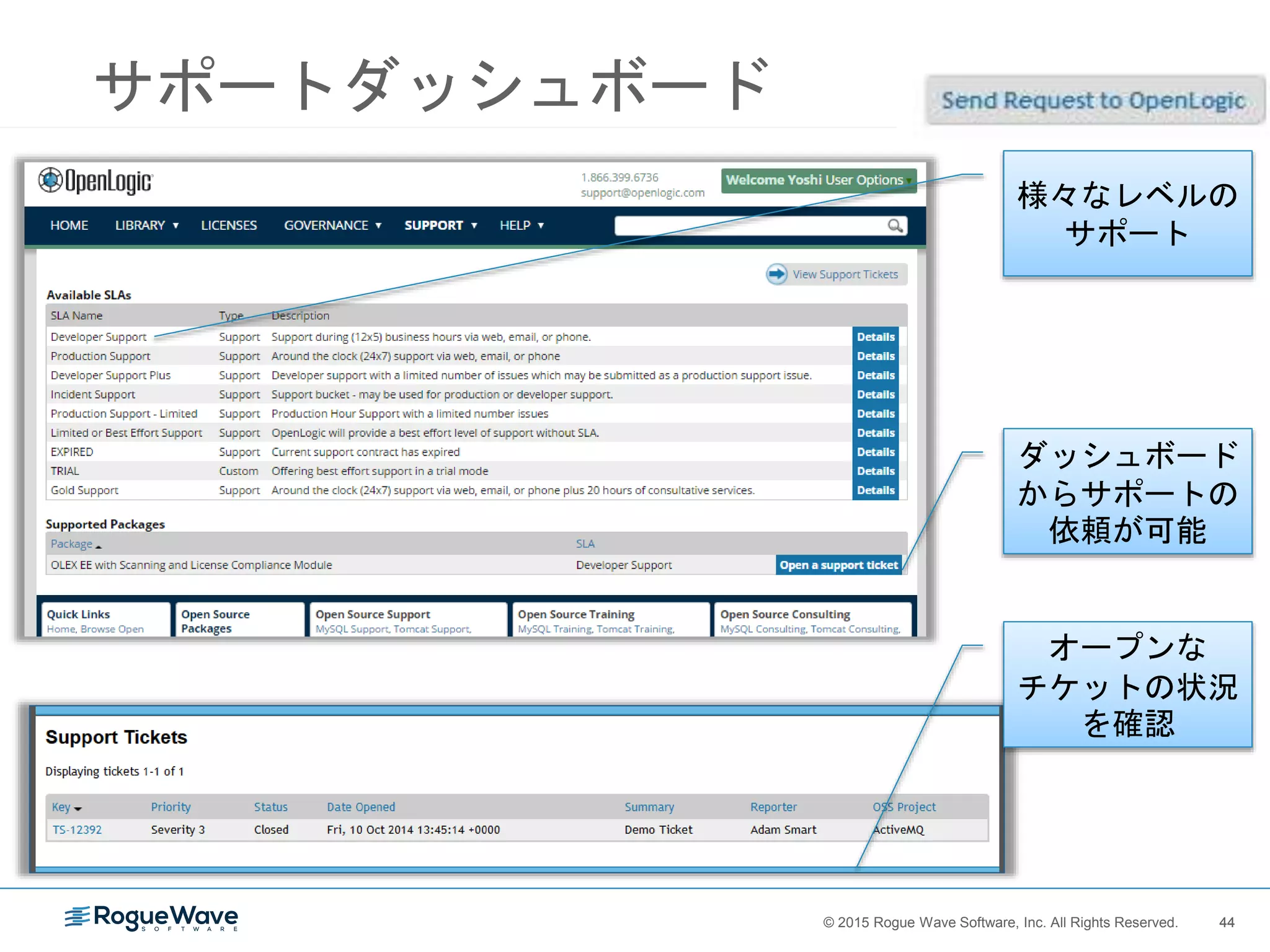Viewport: 1270px width, 952px height.
Task: Click 'ActiveMQ' project cell
Action: pos(898,830)
